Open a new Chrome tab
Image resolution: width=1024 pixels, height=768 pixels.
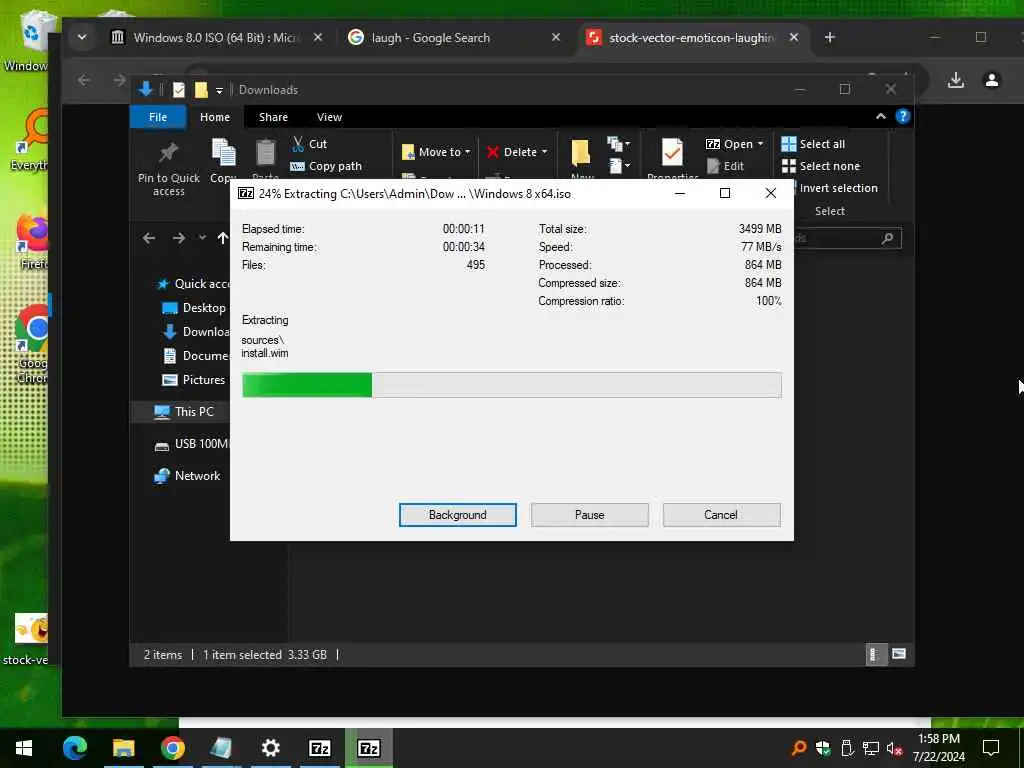click(829, 37)
